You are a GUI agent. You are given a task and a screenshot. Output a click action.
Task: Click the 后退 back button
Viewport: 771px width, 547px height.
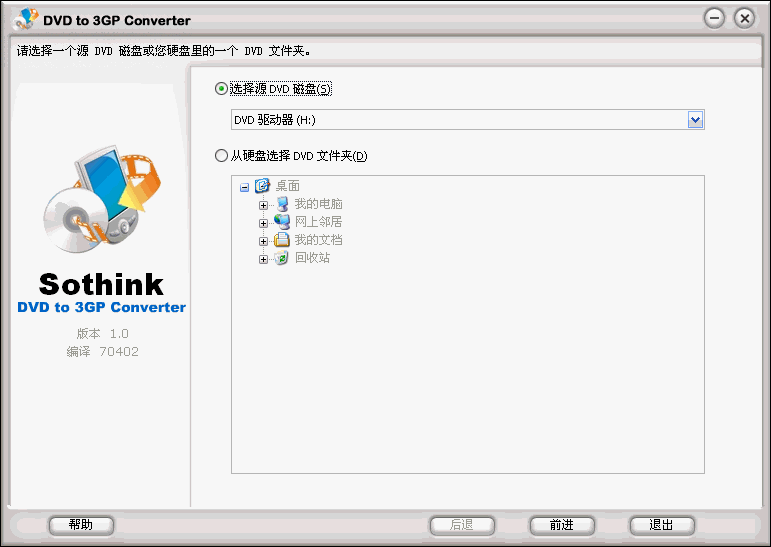[x=462, y=525]
